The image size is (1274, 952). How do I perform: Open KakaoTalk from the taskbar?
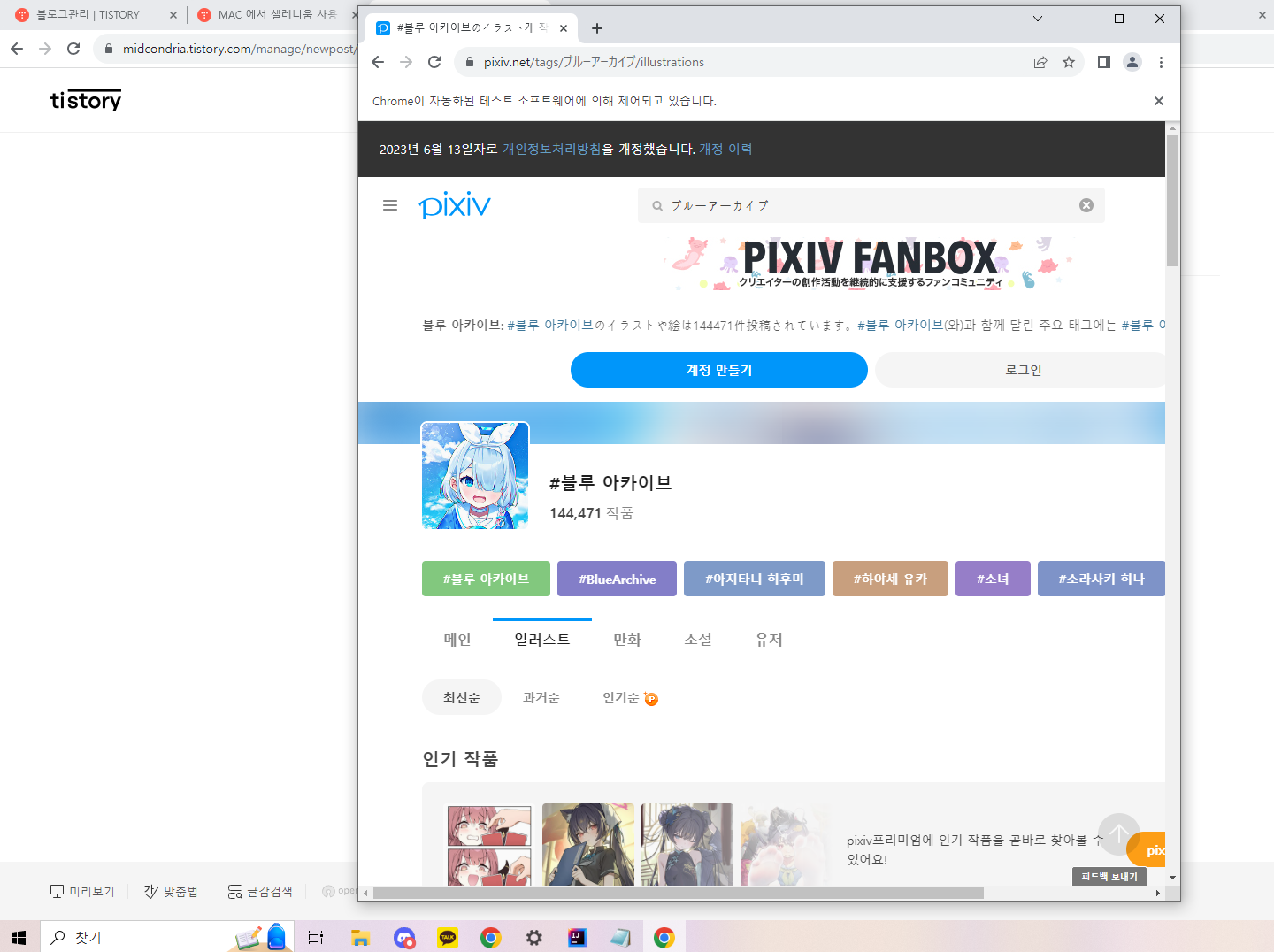[448, 937]
